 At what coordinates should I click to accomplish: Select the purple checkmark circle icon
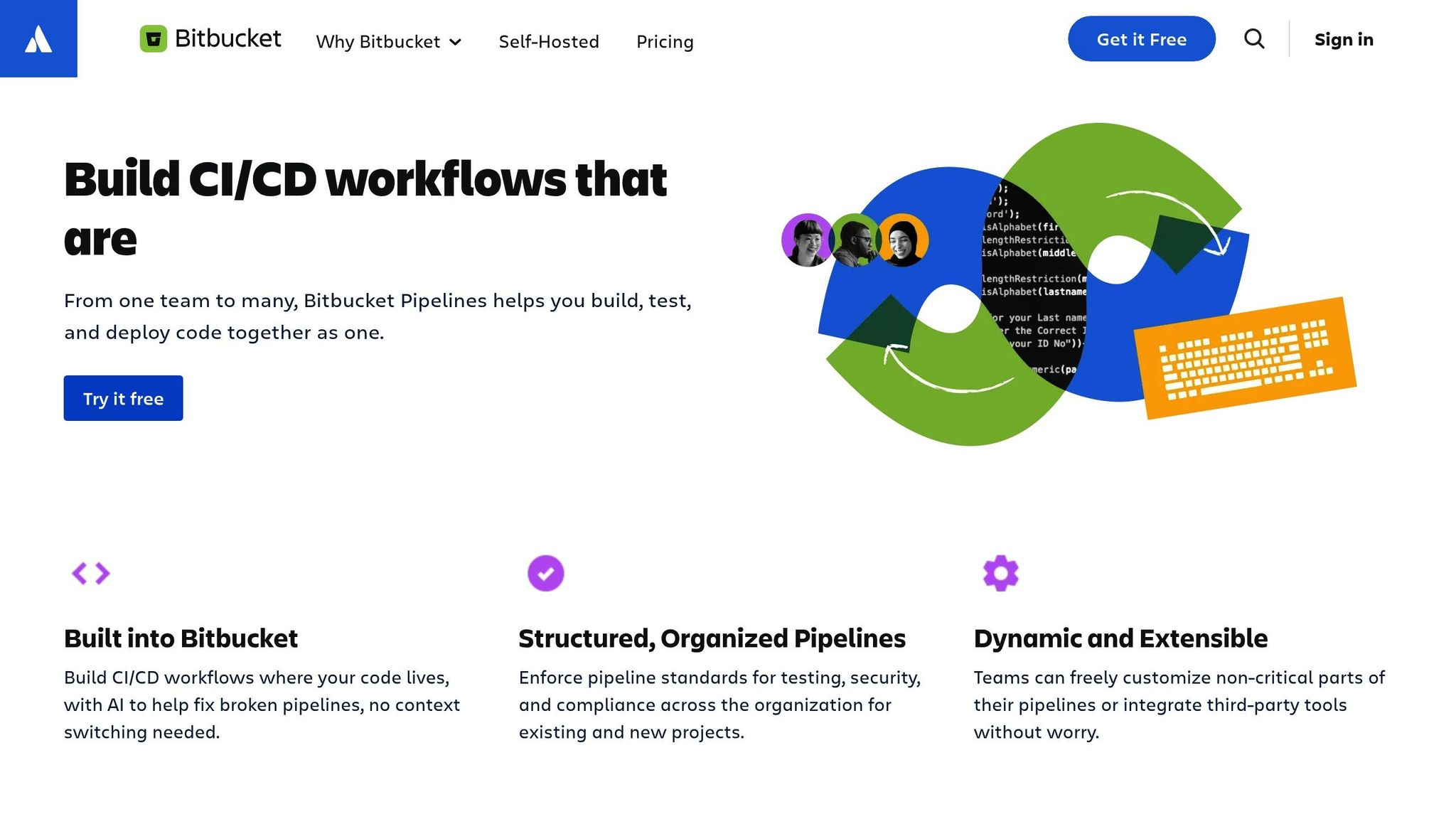[545, 573]
